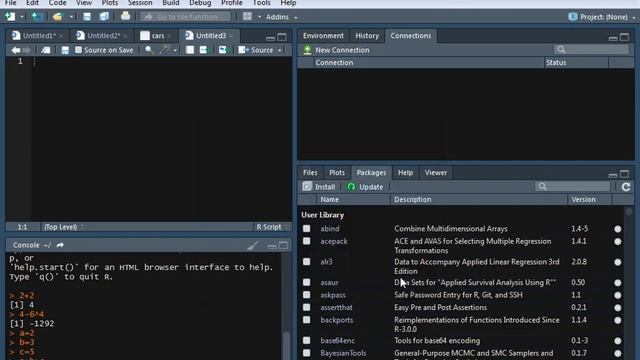Click the Install packages button
The image size is (640, 360).
coord(319,187)
